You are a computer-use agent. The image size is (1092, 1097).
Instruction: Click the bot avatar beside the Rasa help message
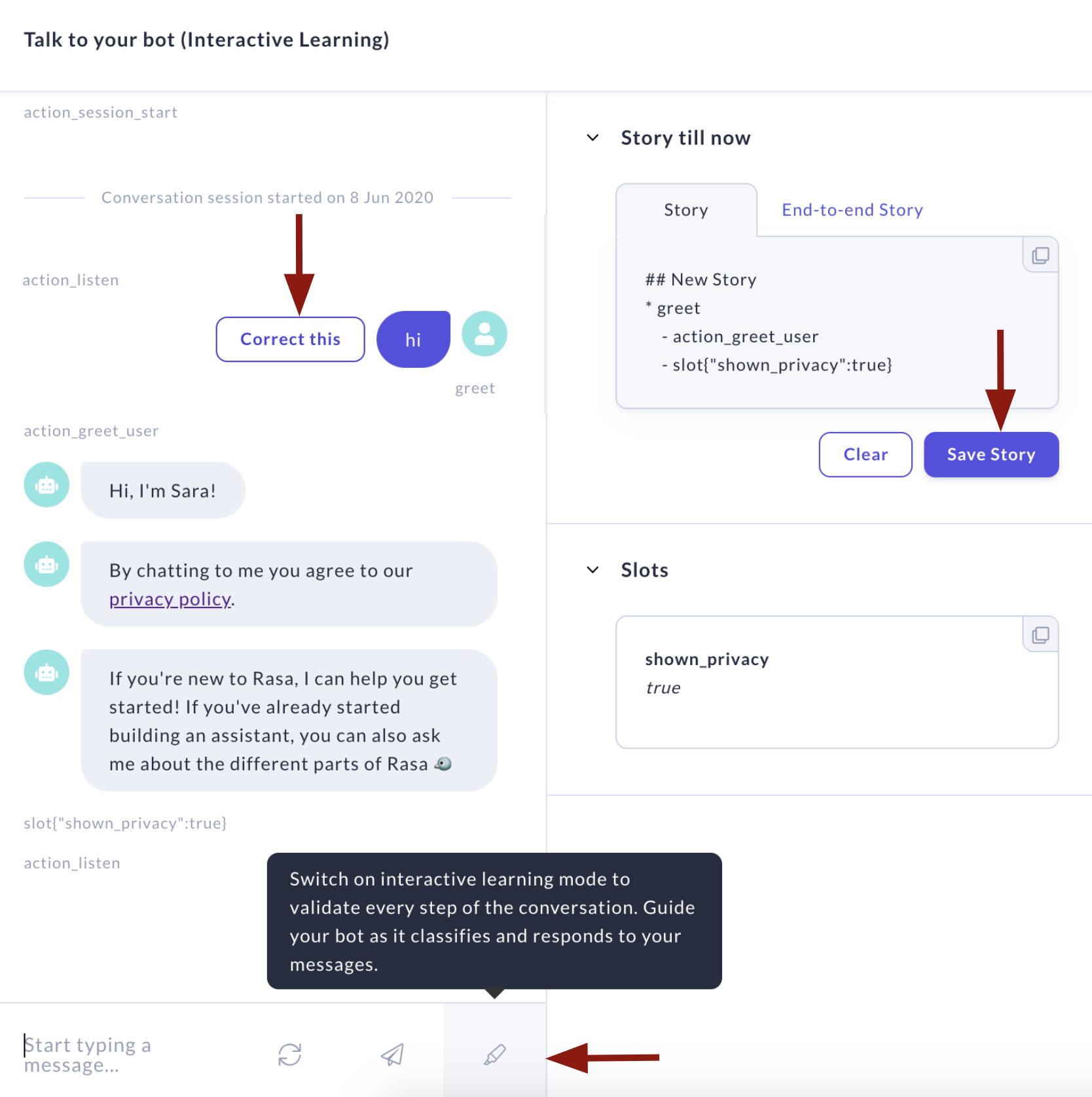coord(46,672)
